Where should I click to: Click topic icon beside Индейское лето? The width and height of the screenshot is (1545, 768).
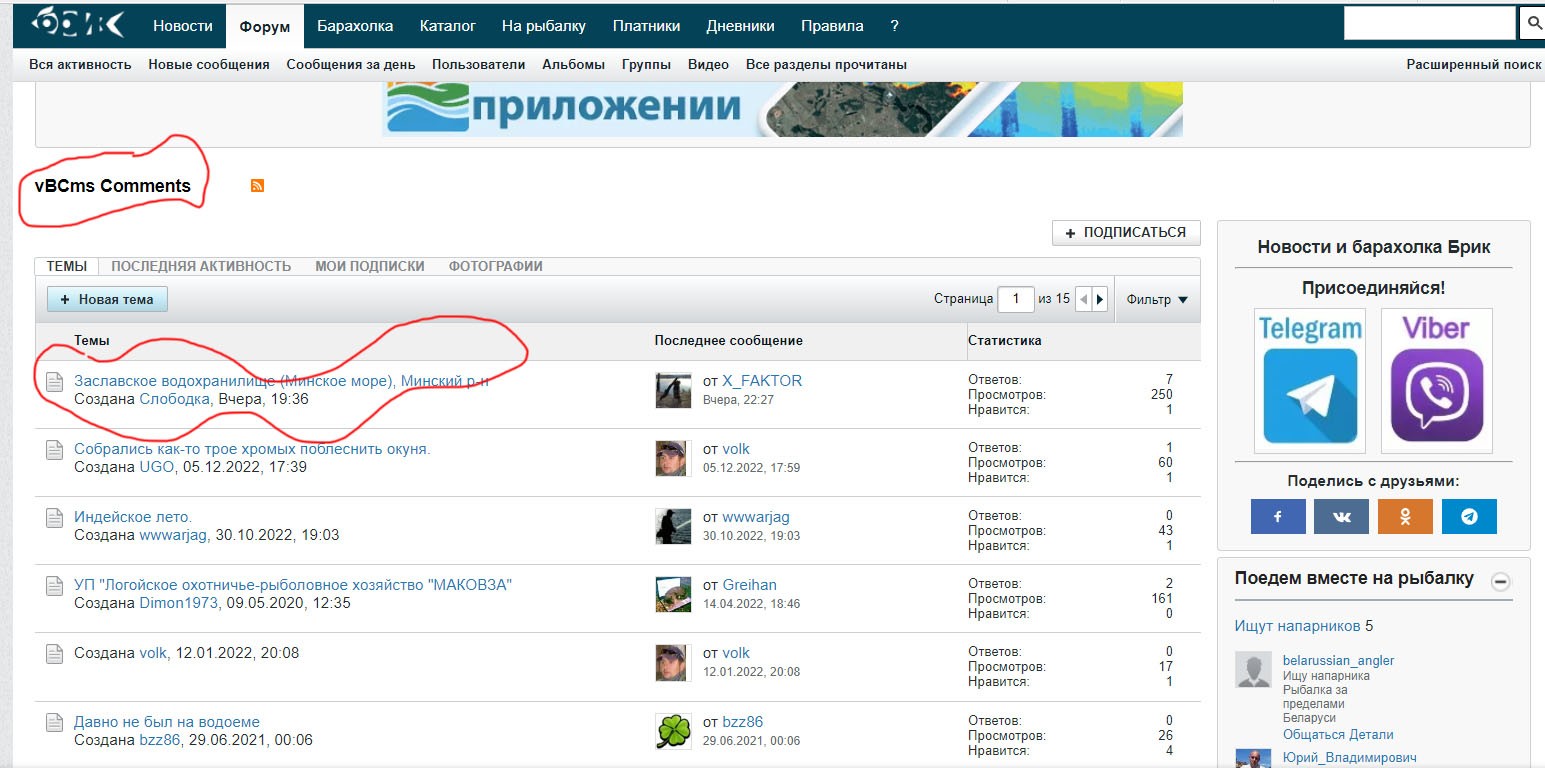(54, 518)
